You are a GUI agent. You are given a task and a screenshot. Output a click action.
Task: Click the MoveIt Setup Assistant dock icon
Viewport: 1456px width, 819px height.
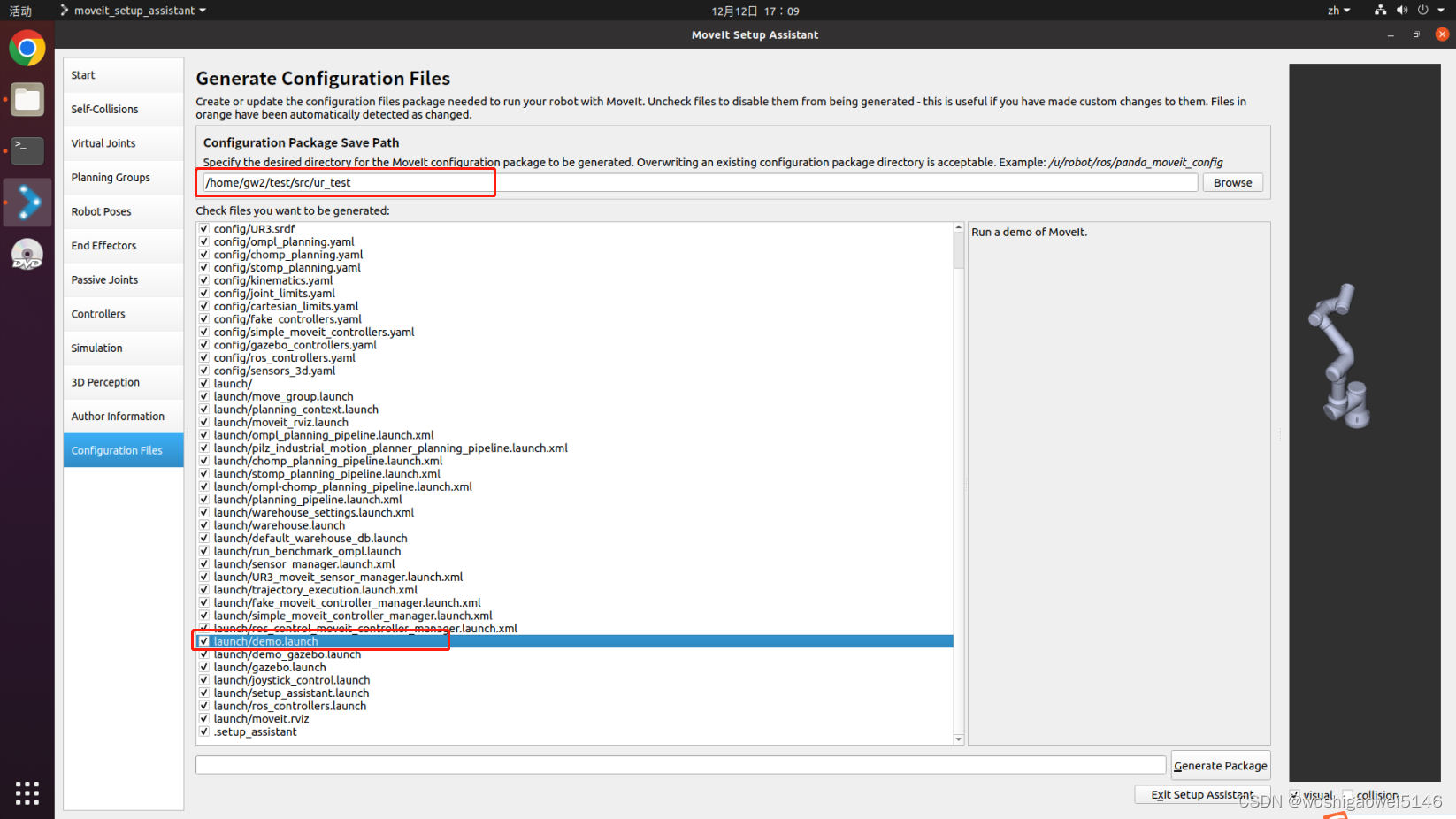(27, 203)
